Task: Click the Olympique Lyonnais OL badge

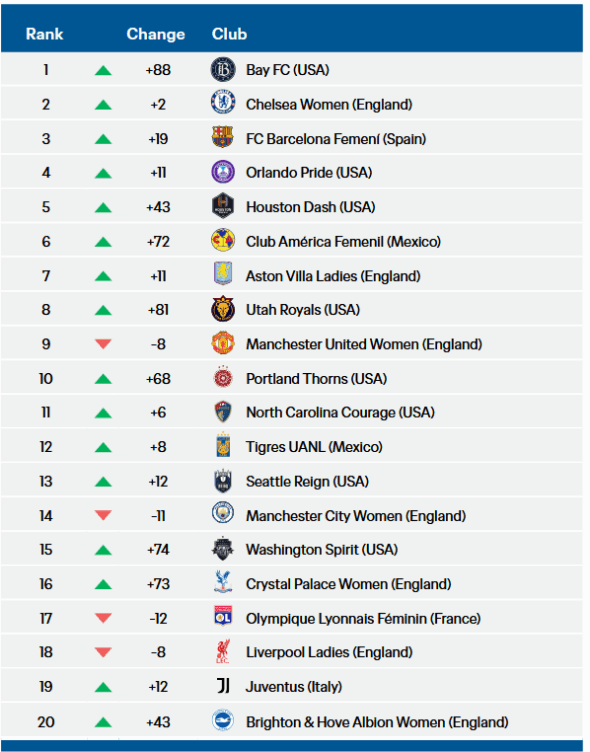Action: pyautogui.click(x=223, y=616)
